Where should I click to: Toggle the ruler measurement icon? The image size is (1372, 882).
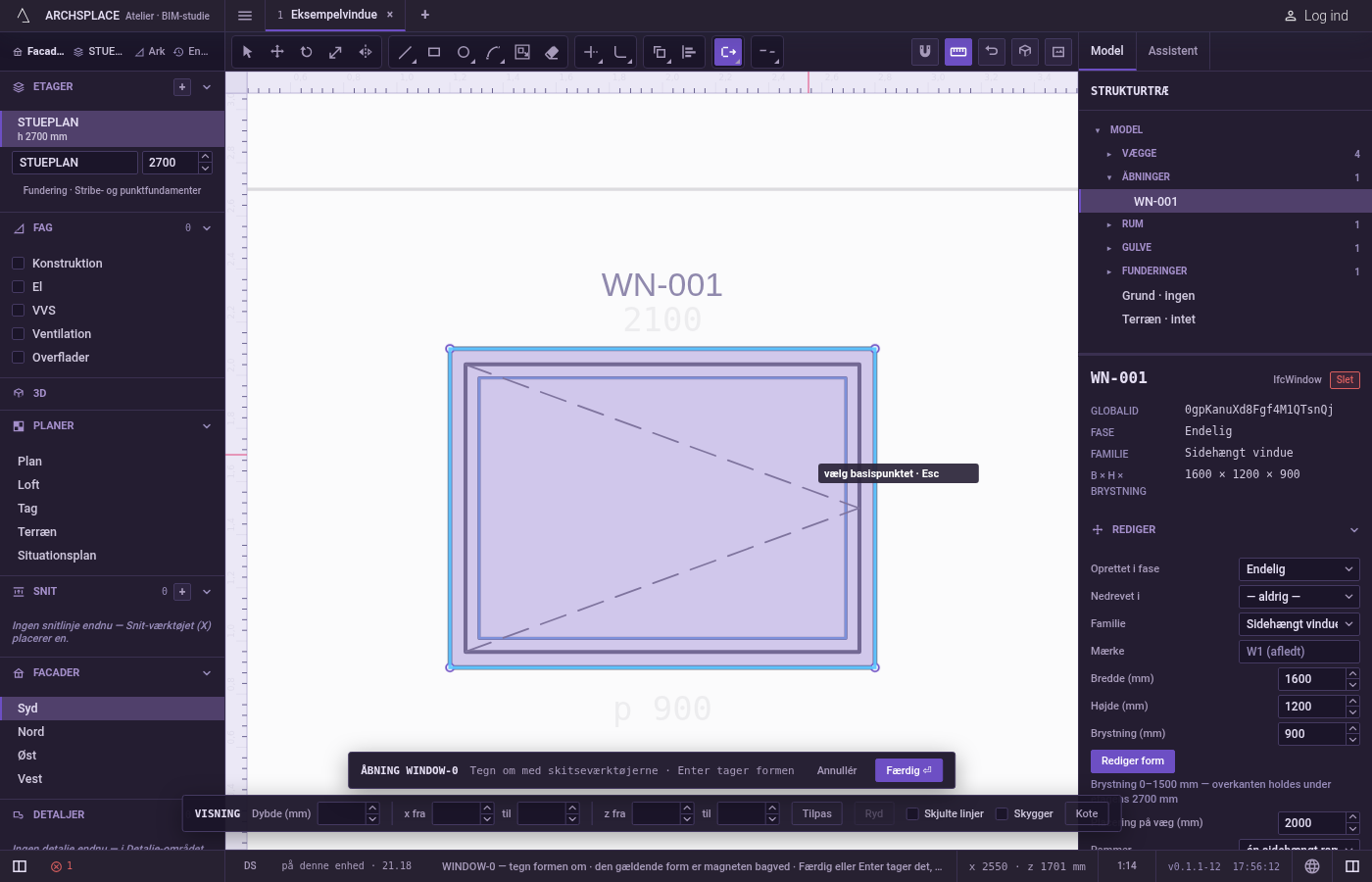tap(958, 52)
